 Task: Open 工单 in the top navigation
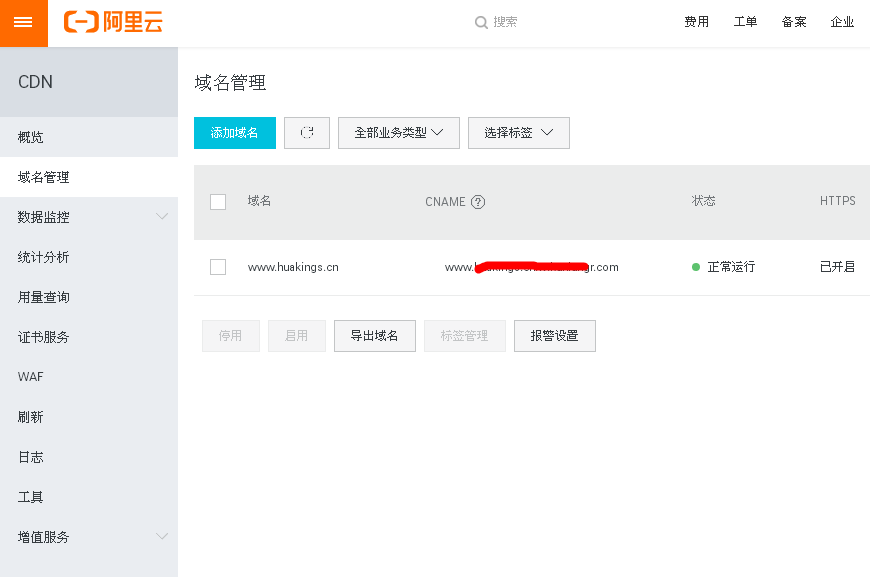(x=745, y=22)
